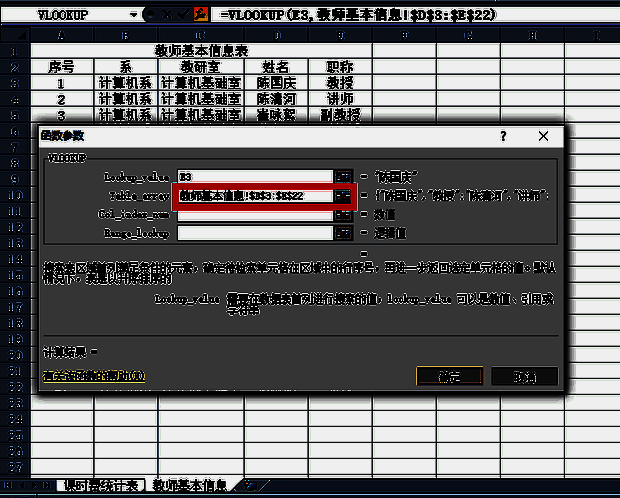Click the sheet tab scroll-to-first arrow
Screen dimensions: 620x498
click(x=7, y=485)
